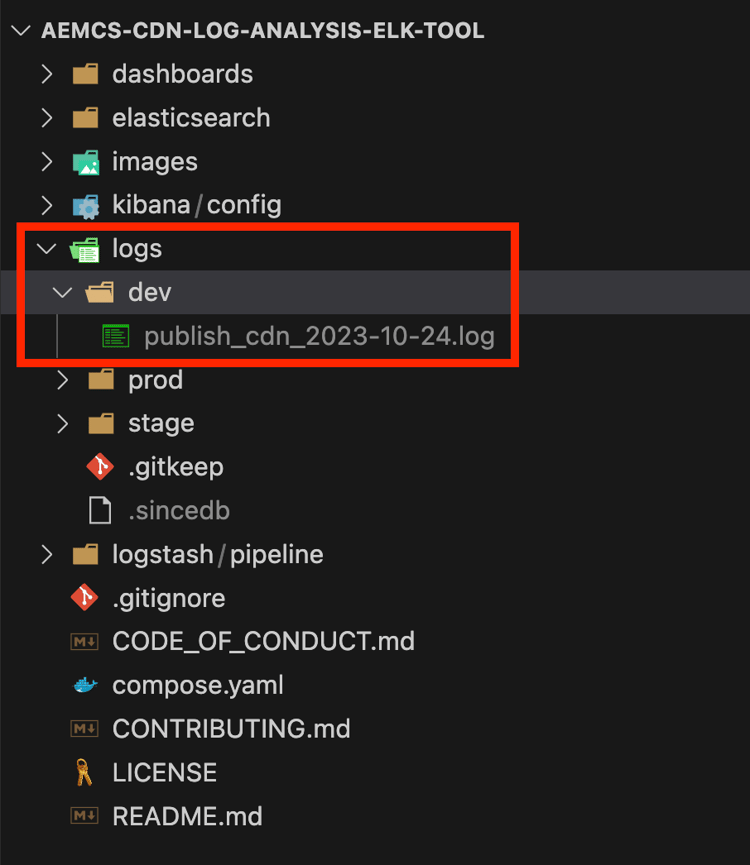Viewport: 750px width, 865px height.
Task: Click the kibana config gear folder icon
Action: coord(86,206)
